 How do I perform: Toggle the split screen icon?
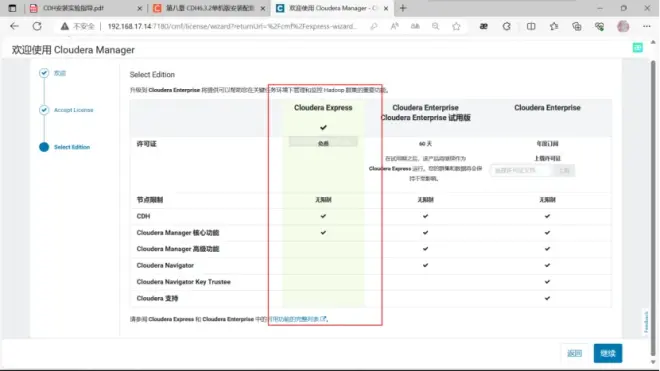click(x=531, y=26)
